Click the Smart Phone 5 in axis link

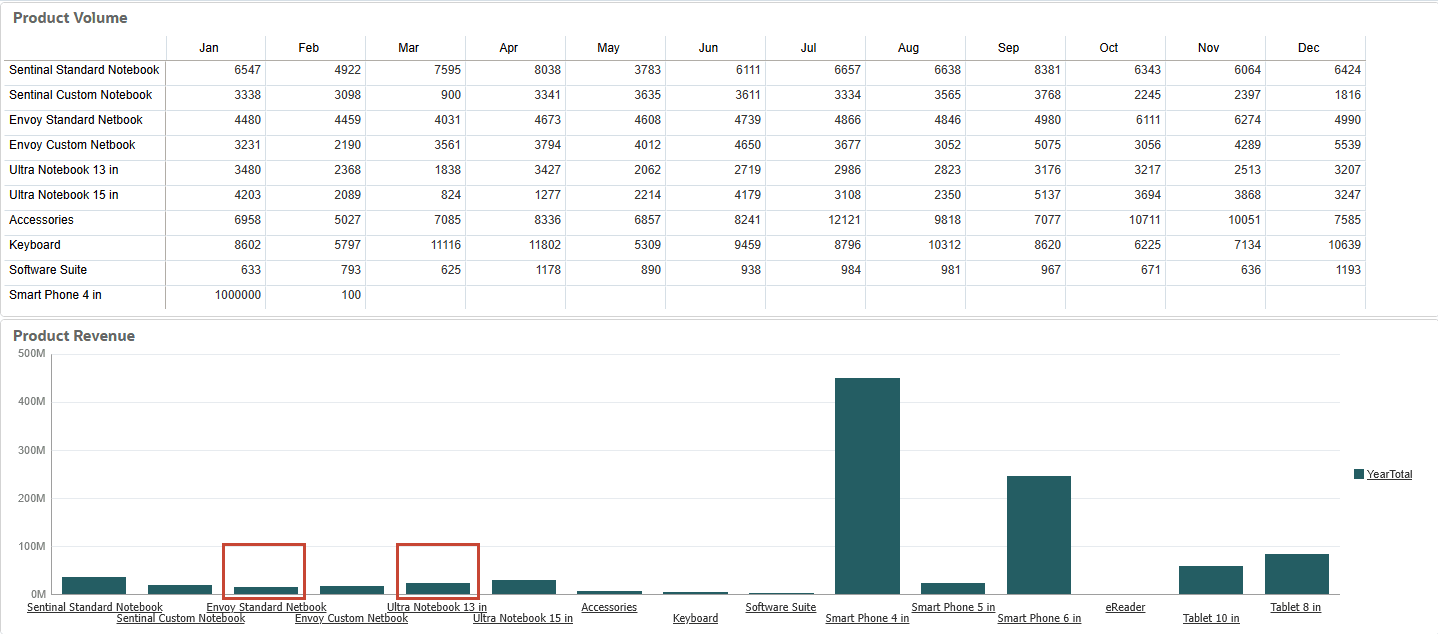[953, 607]
